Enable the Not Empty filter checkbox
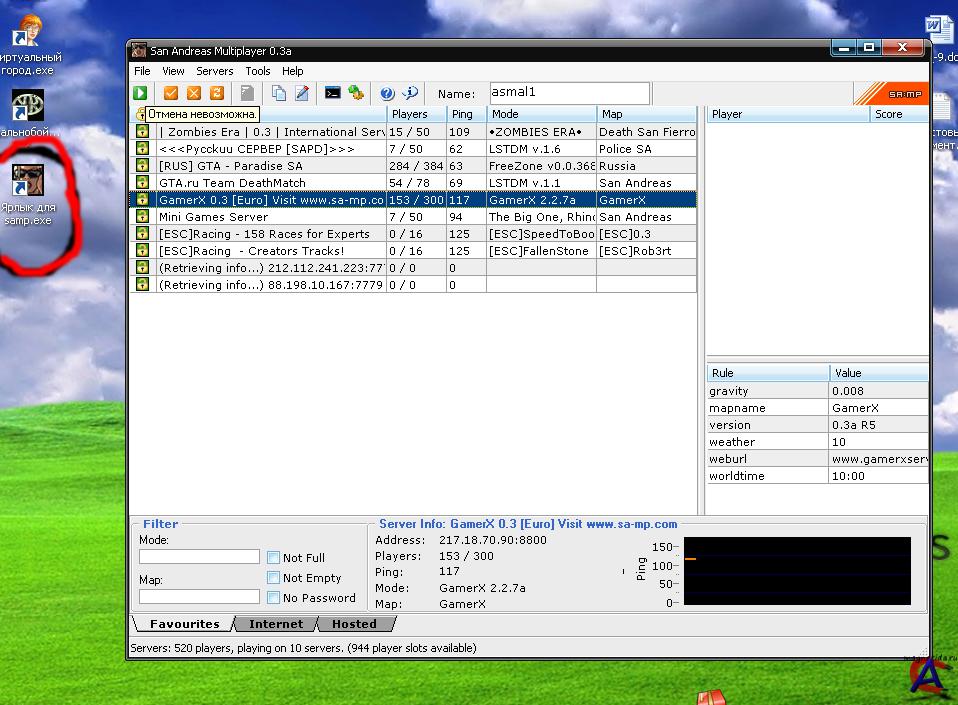Screen dimensions: 958x705 click(273, 578)
